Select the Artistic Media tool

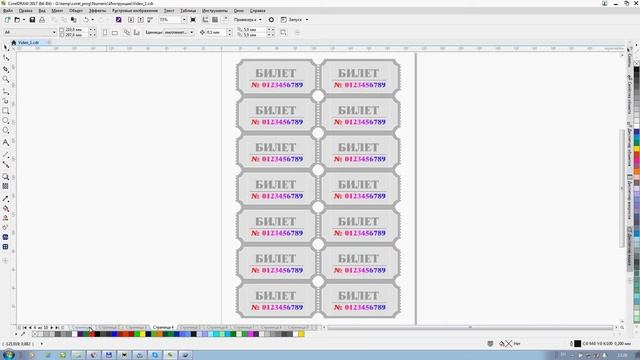[6, 101]
